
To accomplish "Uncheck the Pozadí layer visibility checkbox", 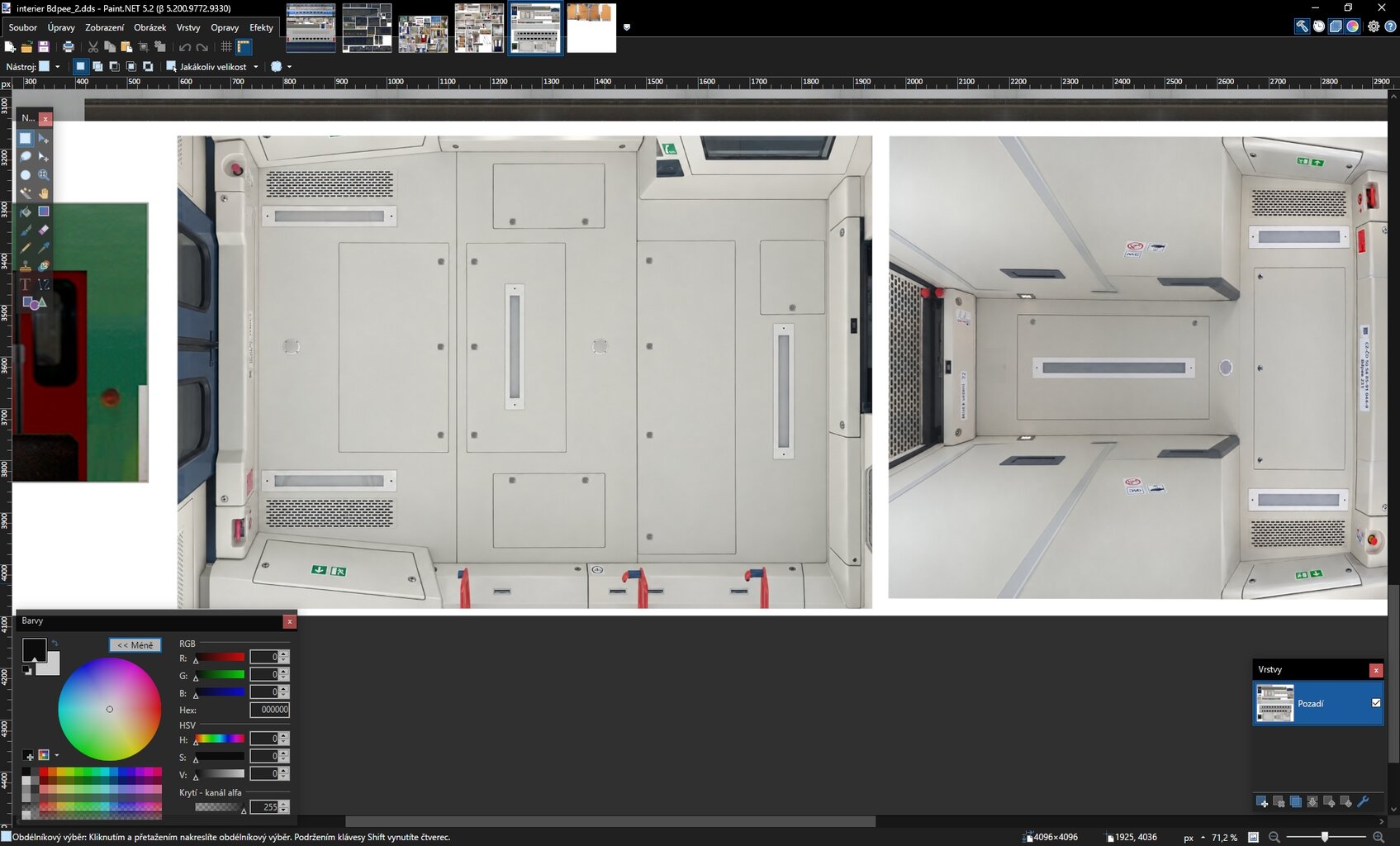I will point(1376,703).
